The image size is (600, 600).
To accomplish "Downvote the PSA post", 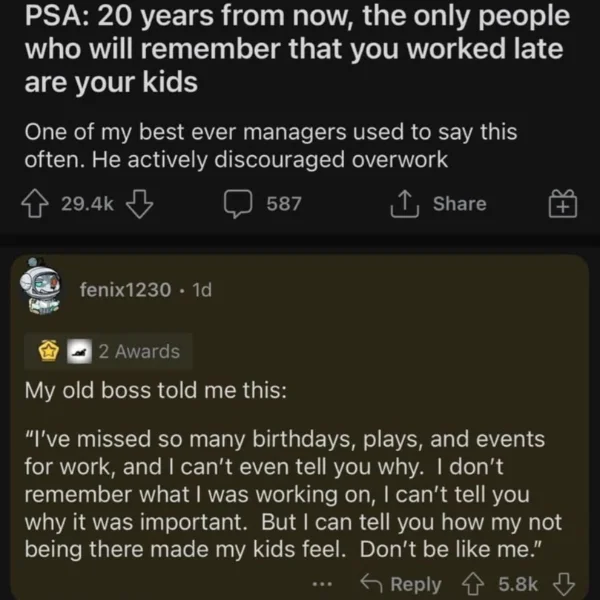I will pyautogui.click(x=140, y=204).
